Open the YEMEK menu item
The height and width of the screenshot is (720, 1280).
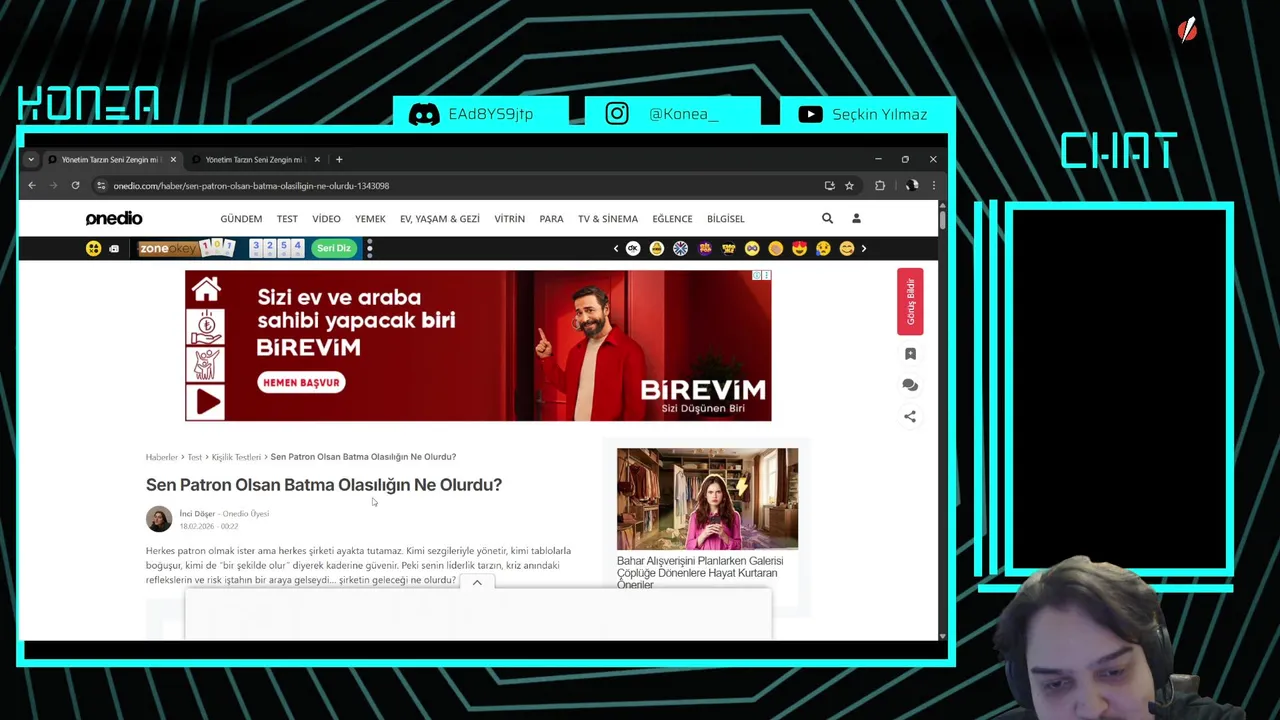(x=370, y=219)
